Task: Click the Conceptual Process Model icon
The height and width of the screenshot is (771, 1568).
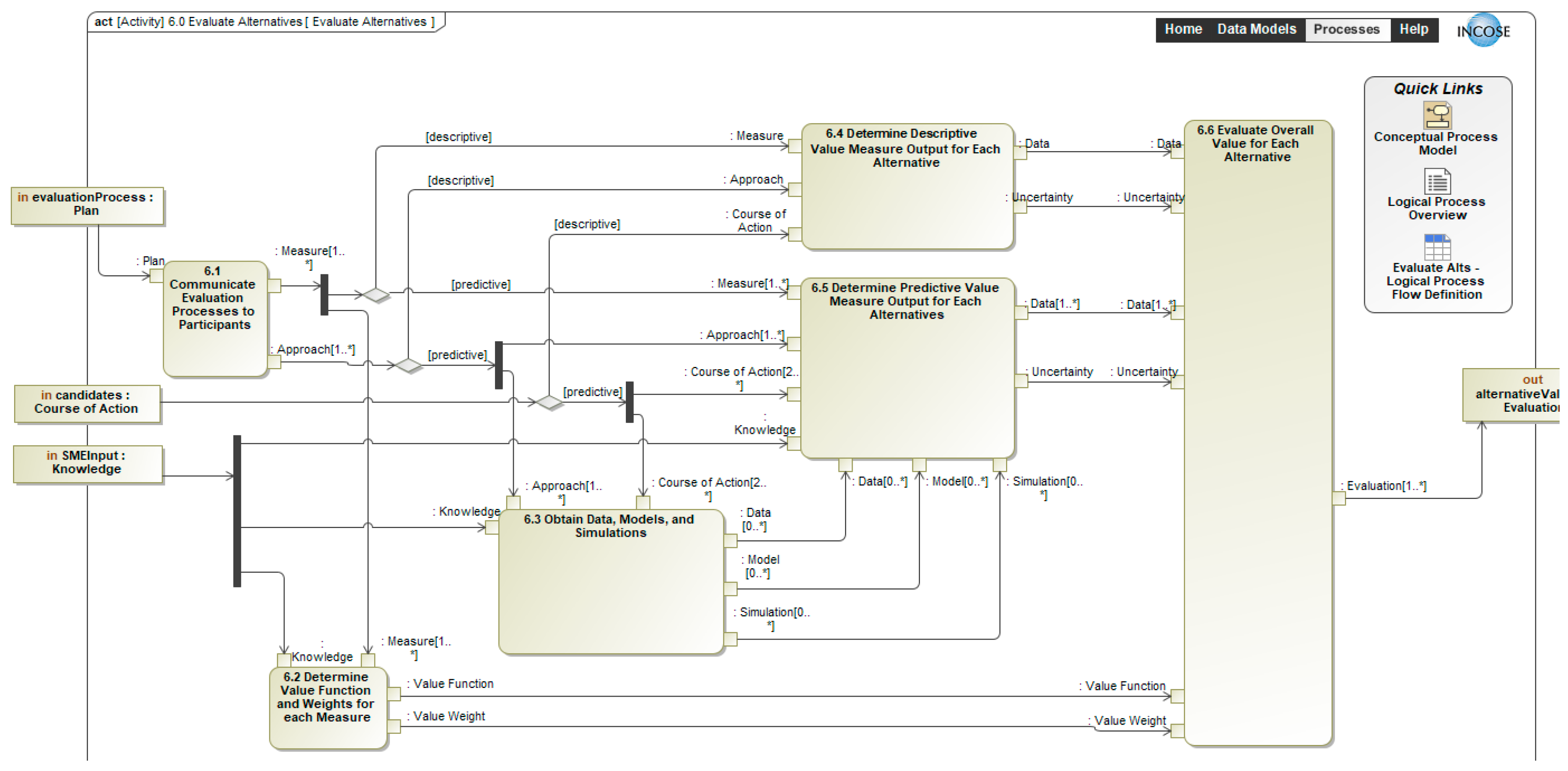Action: [1437, 114]
